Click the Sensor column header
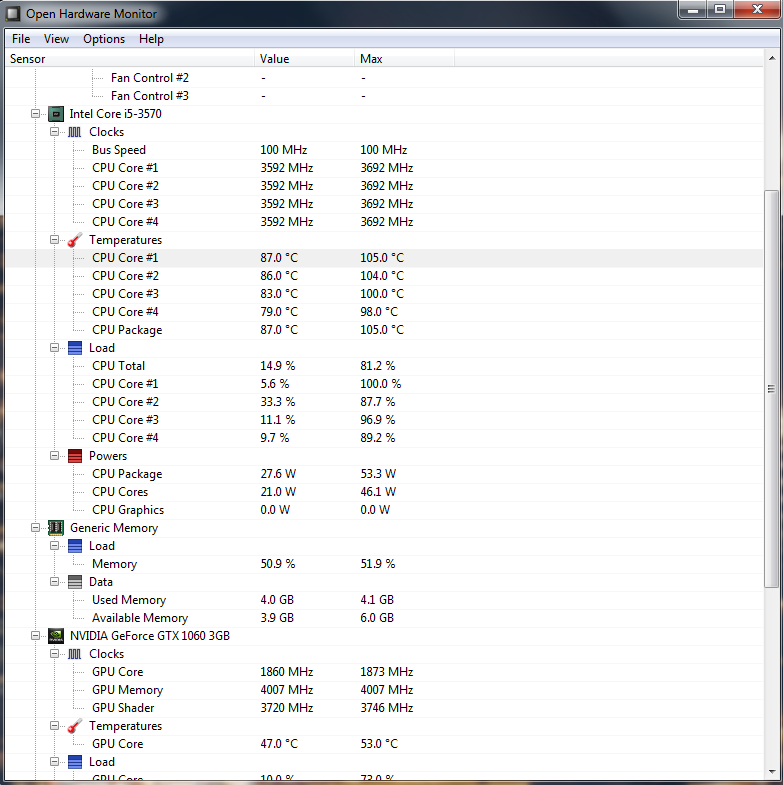 tap(130, 59)
